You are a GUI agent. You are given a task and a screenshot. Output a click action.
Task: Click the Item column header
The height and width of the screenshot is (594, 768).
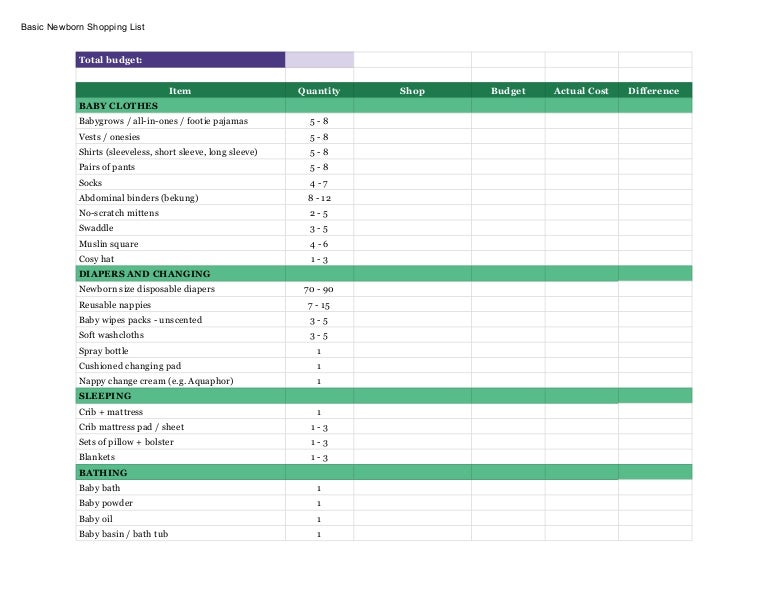click(180, 91)
